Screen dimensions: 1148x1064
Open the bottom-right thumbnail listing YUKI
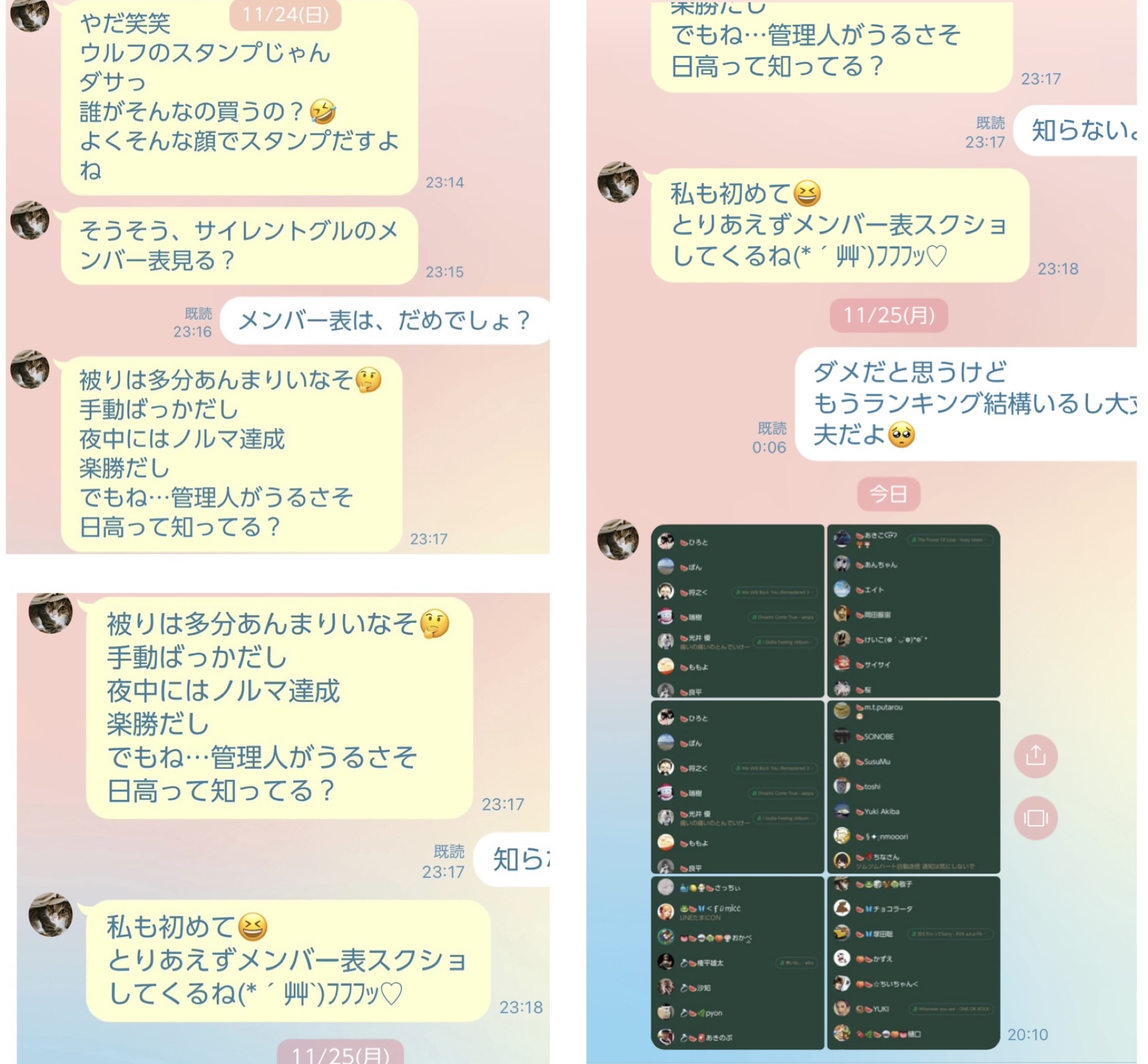pyautogui.click(x=913, y=963)
